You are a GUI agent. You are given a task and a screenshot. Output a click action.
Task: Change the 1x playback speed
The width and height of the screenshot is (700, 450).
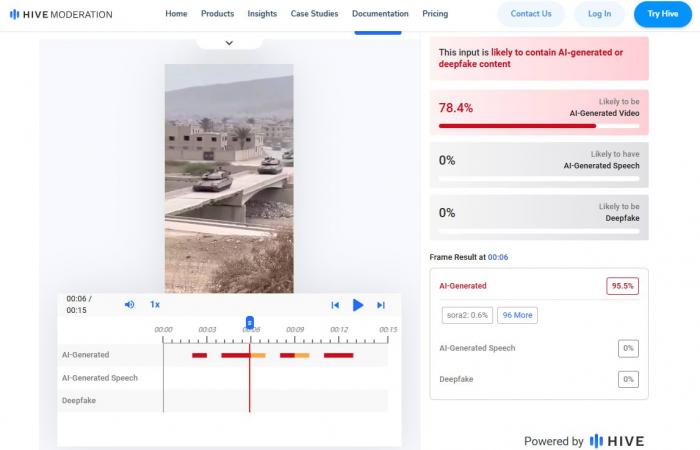pyautogui.click(x=155, y=304)
